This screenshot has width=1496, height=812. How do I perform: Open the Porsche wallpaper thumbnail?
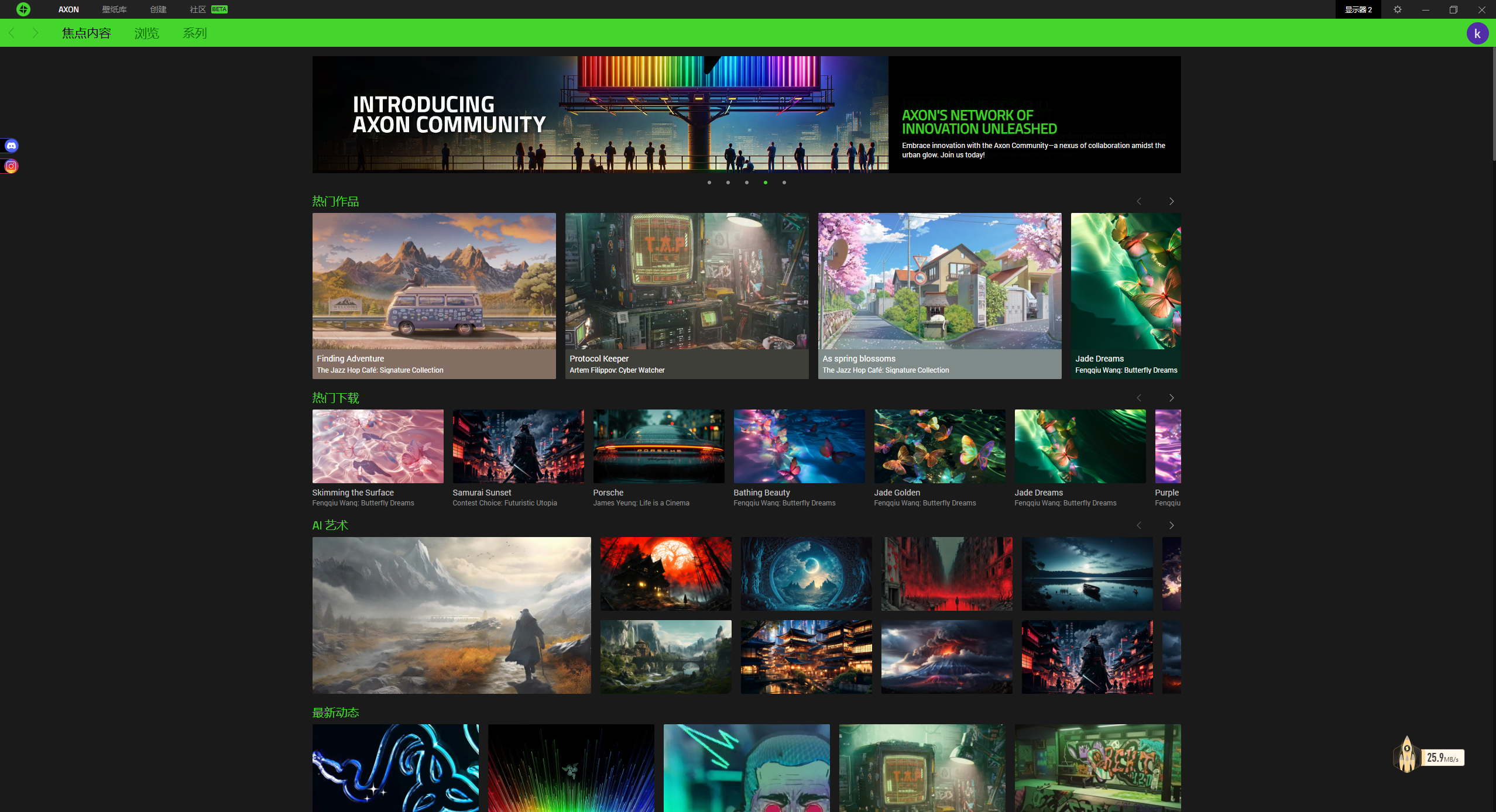coord(659,446)
